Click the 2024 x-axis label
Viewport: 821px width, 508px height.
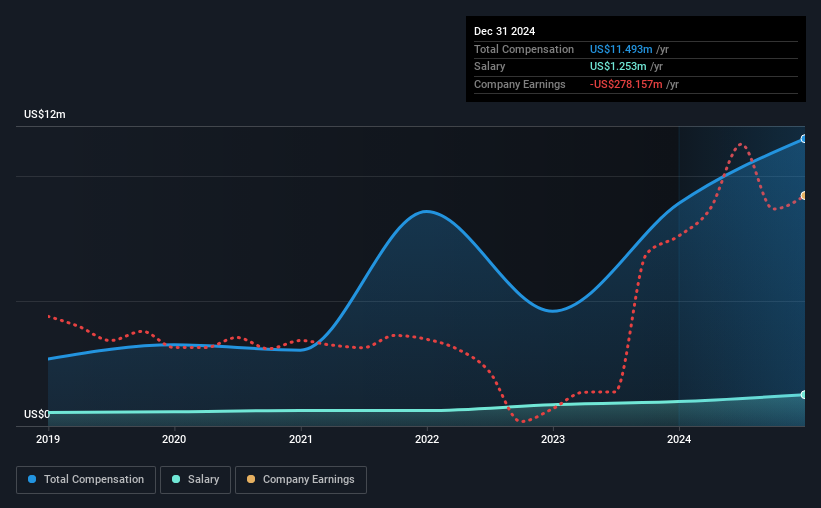(x=679, y=439)
